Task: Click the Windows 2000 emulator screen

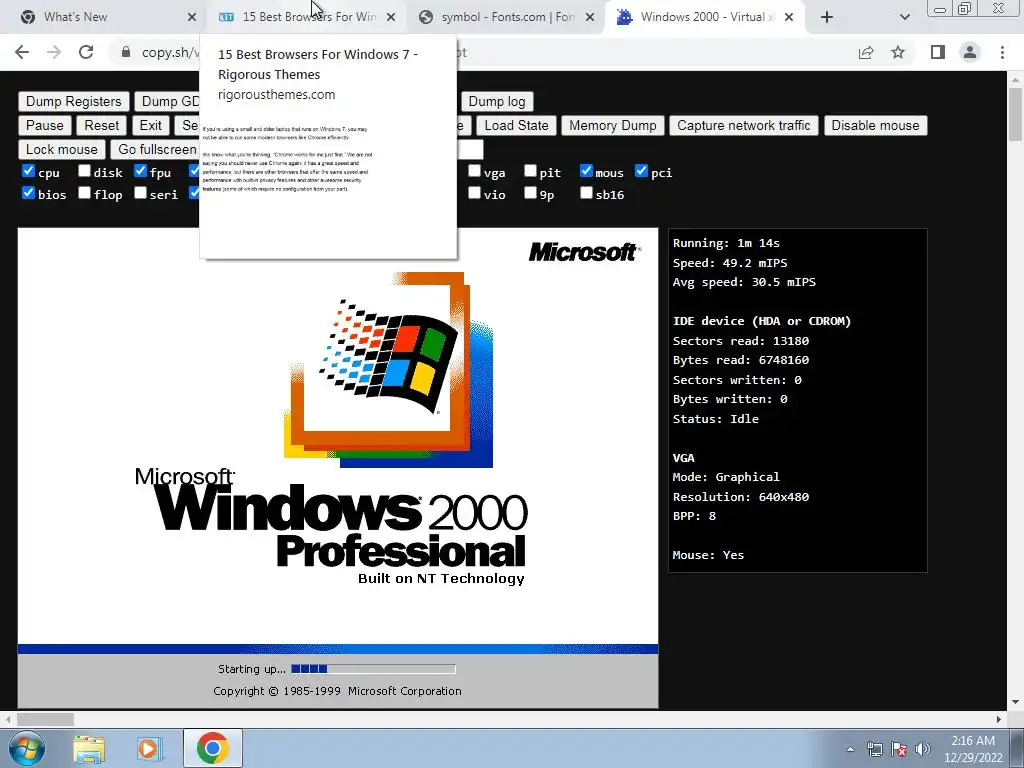Action: tap(338, 468)
